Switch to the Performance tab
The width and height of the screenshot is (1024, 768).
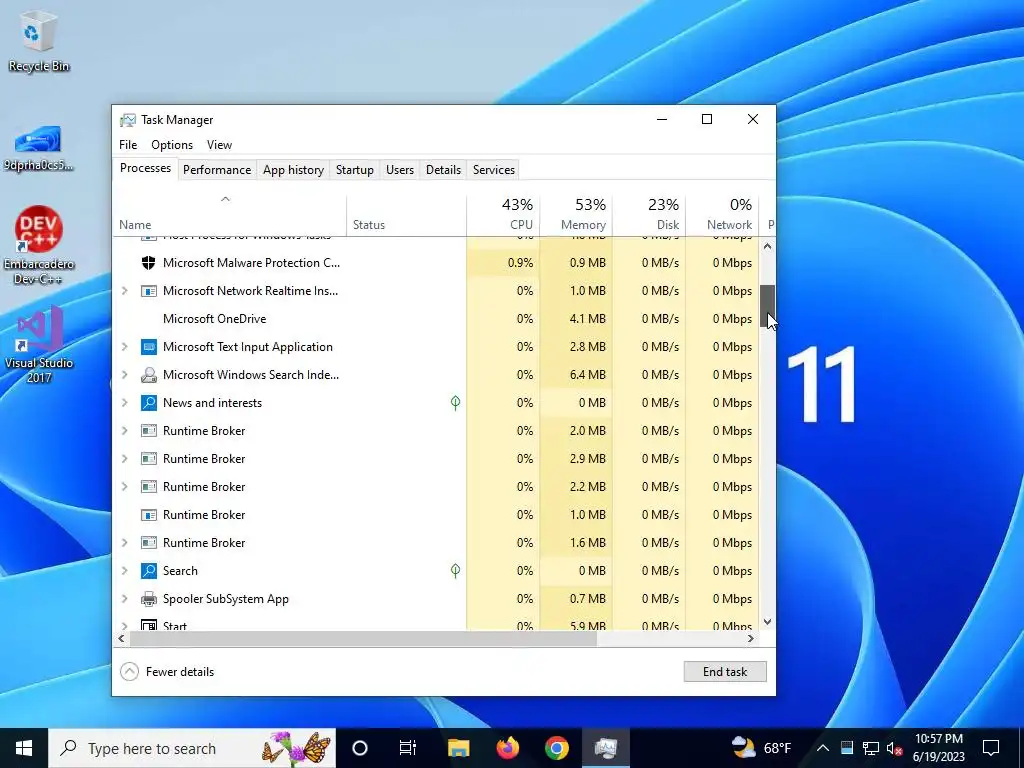click(x=217, y=170)
